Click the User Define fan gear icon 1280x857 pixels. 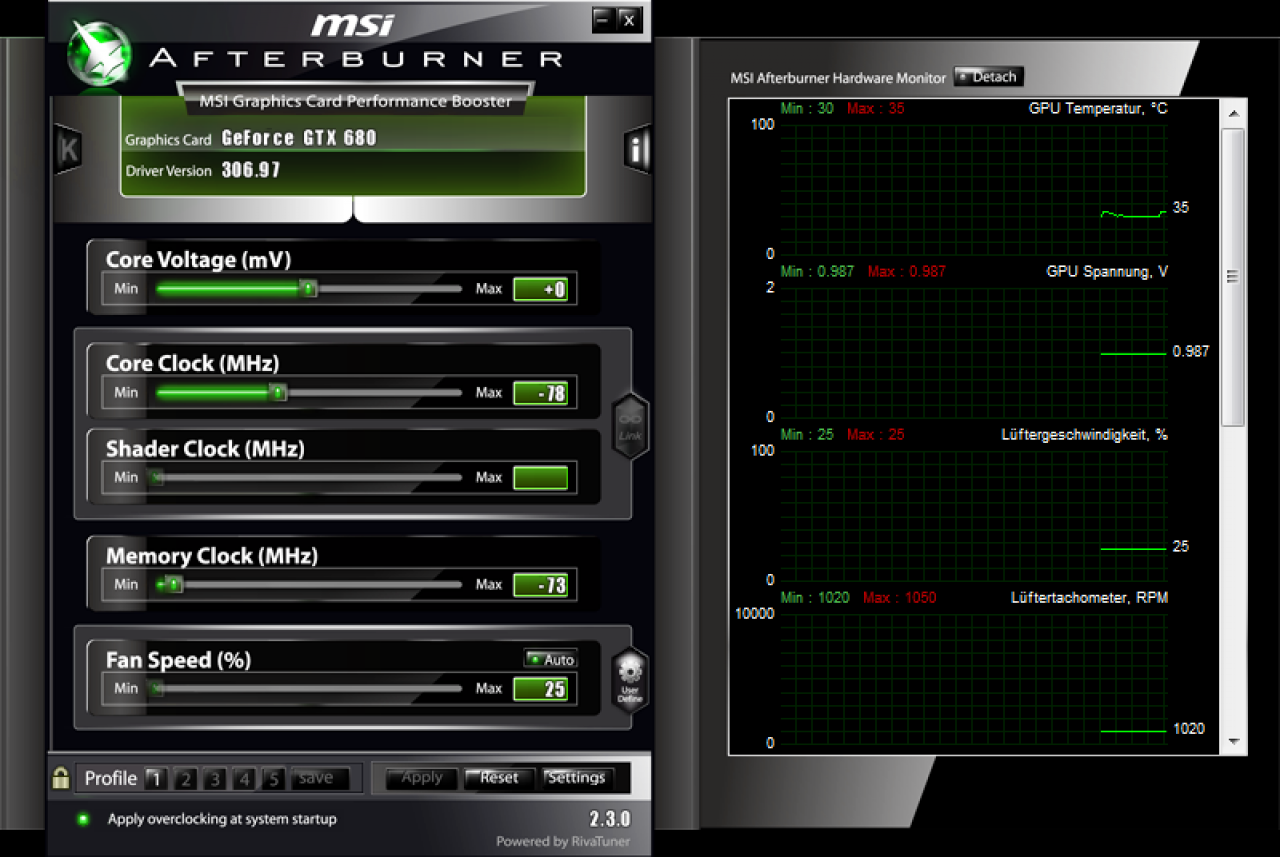tap(630, 681)
